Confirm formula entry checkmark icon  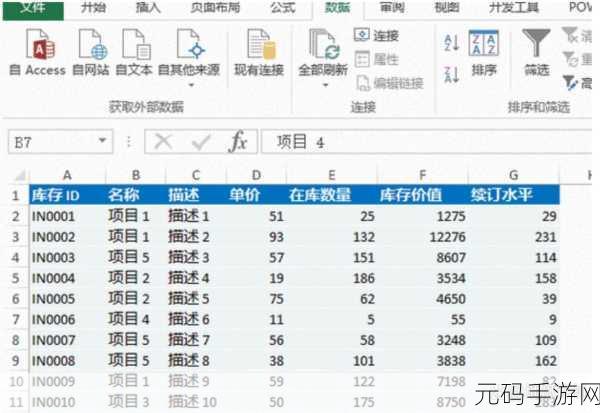(x=201, y=142)
